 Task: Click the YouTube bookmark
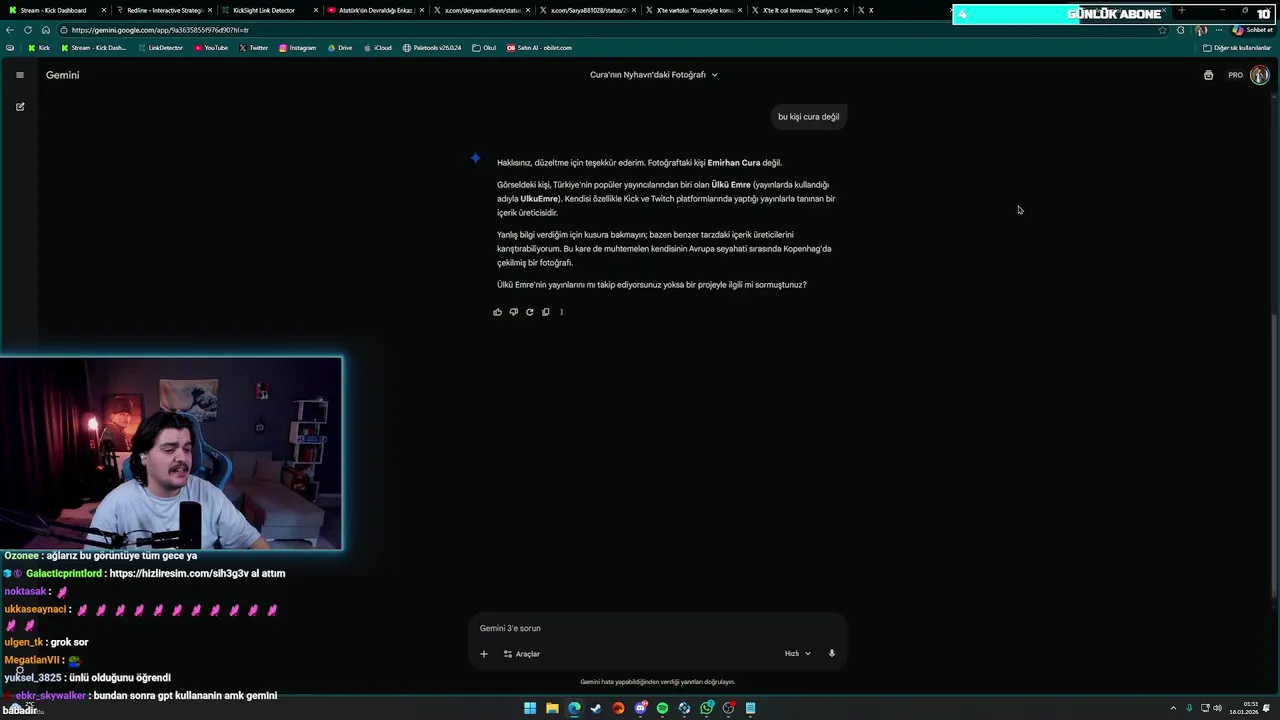coord(211,48)
